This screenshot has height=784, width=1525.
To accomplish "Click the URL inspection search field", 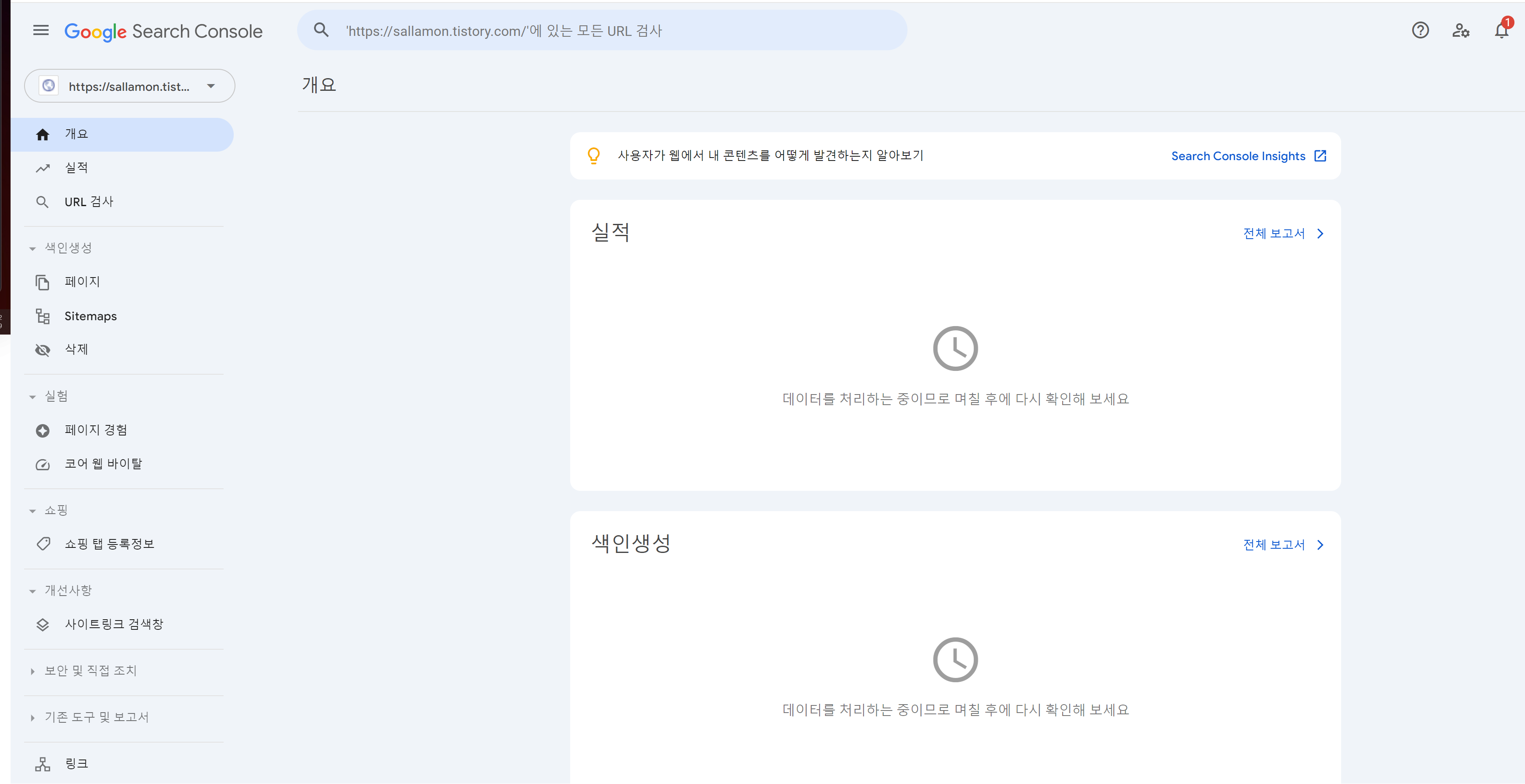I will pos(601,31).
